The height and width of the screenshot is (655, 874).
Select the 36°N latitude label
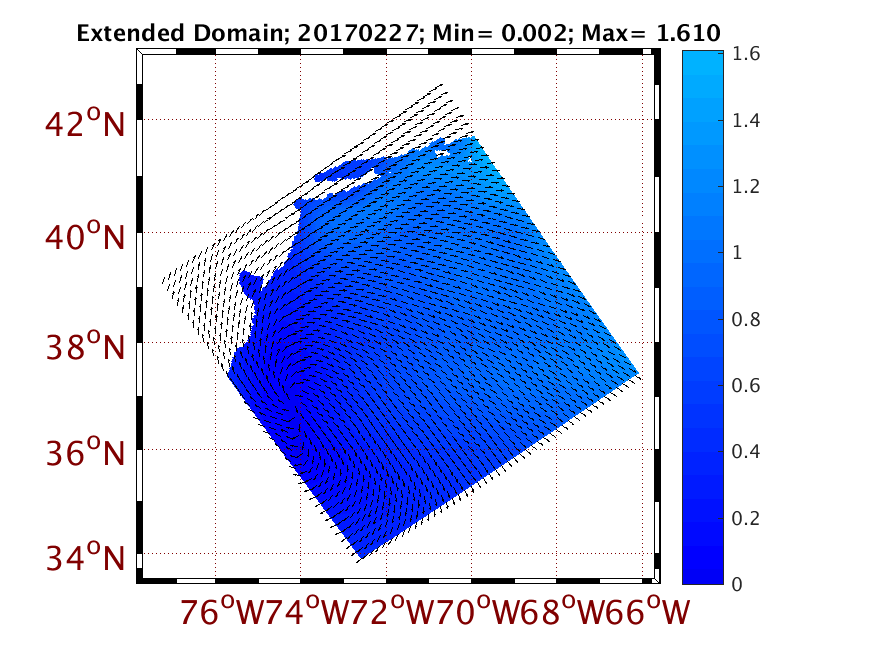coord(84,454)
